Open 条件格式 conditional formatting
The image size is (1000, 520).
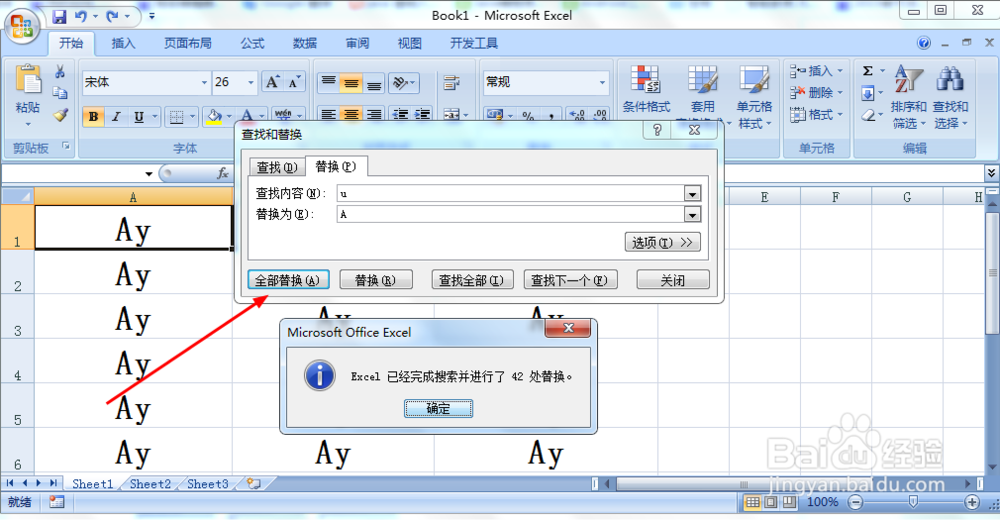click(646, 89)
